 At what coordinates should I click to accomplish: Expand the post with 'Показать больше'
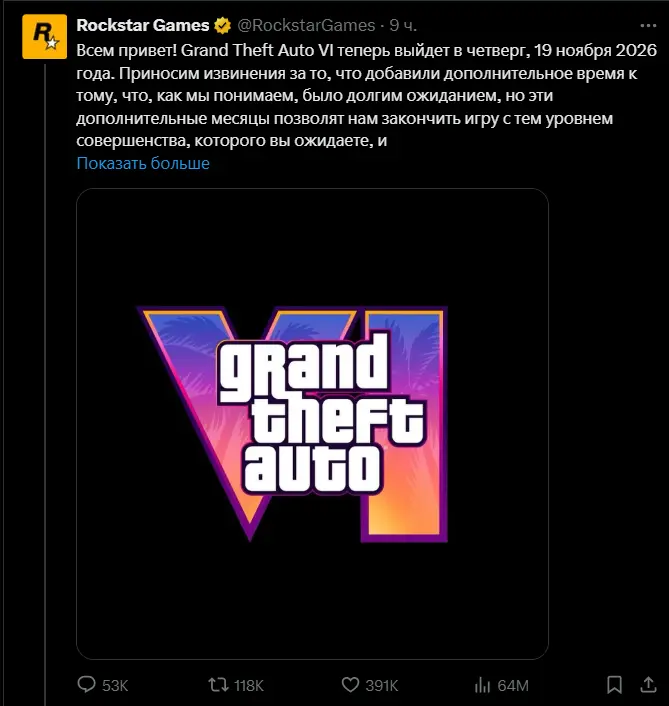tap(143, 163)
